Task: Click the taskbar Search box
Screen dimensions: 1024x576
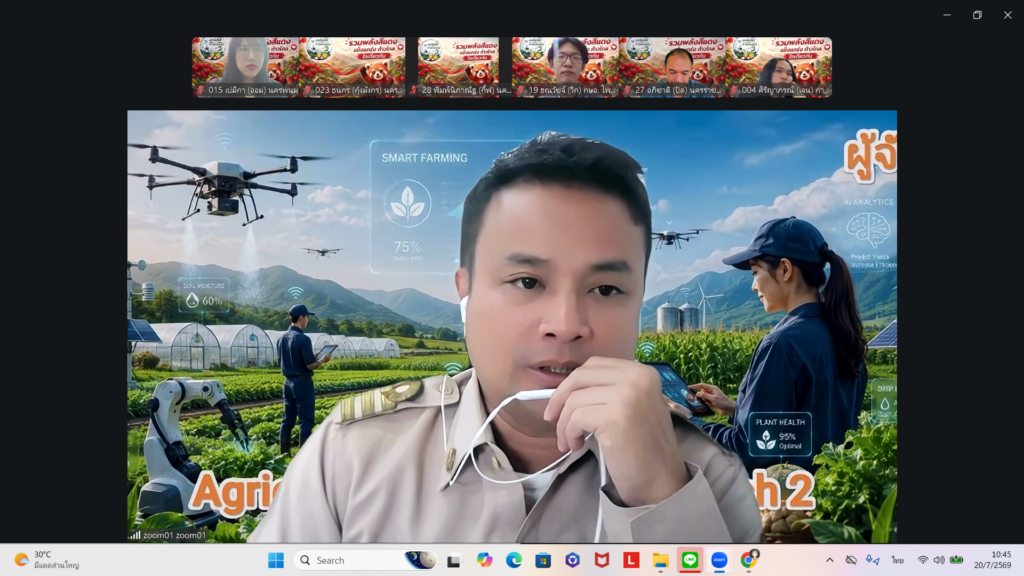Action: (x=365, y=560)
